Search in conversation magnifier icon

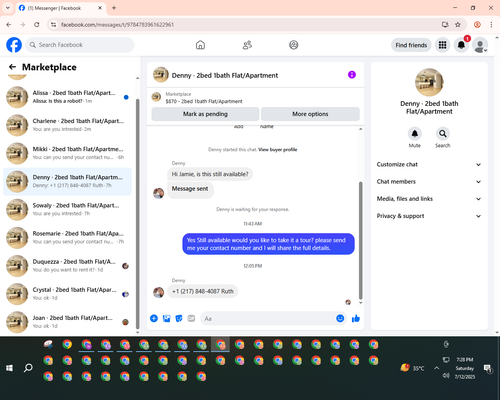point(443,134)
